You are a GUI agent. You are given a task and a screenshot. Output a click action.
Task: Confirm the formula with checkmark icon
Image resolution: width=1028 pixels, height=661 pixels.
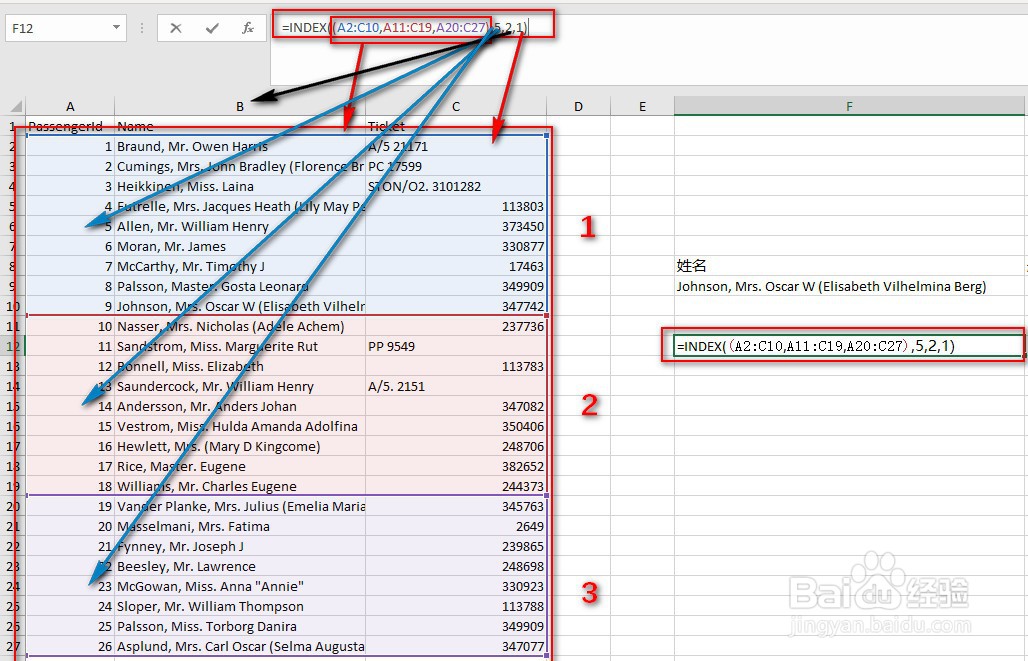tap(212, 28)
